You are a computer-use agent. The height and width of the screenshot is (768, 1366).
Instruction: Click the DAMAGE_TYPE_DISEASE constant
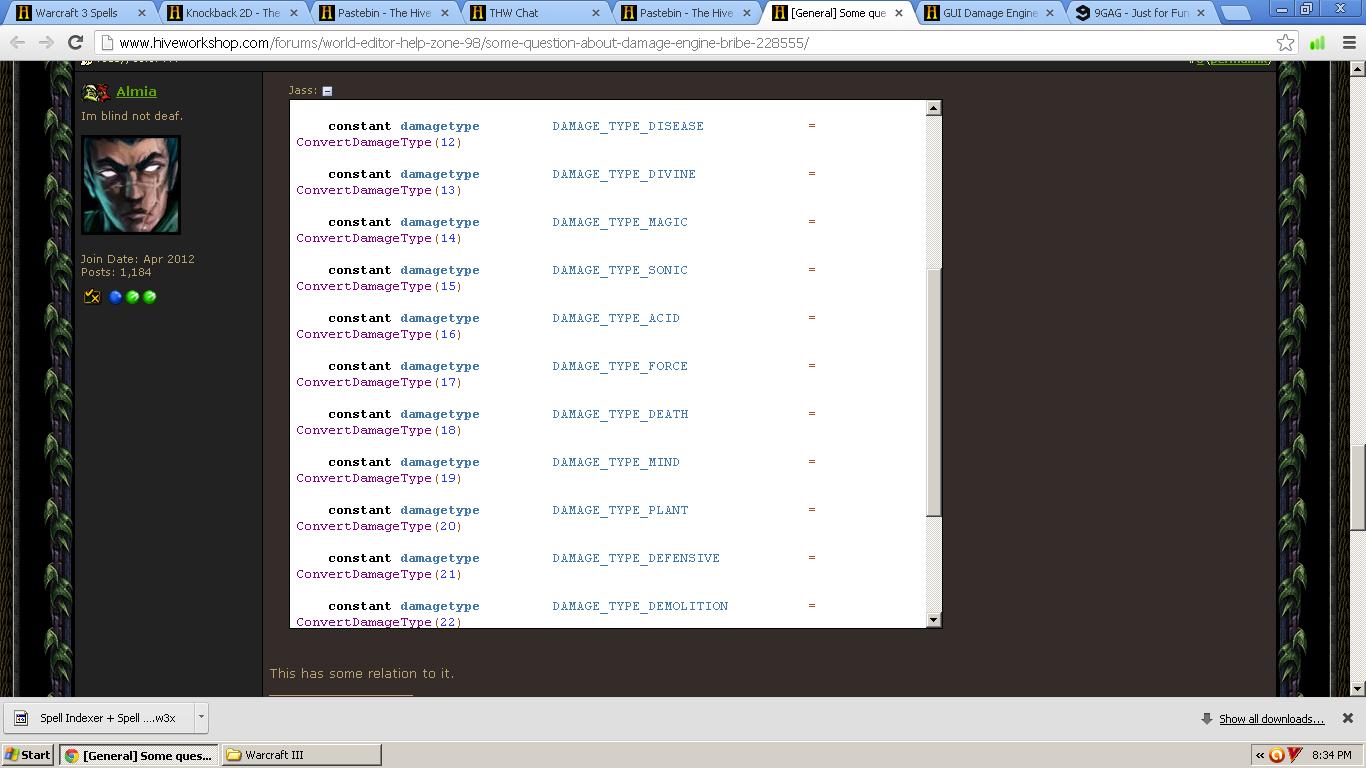point(628,126)
